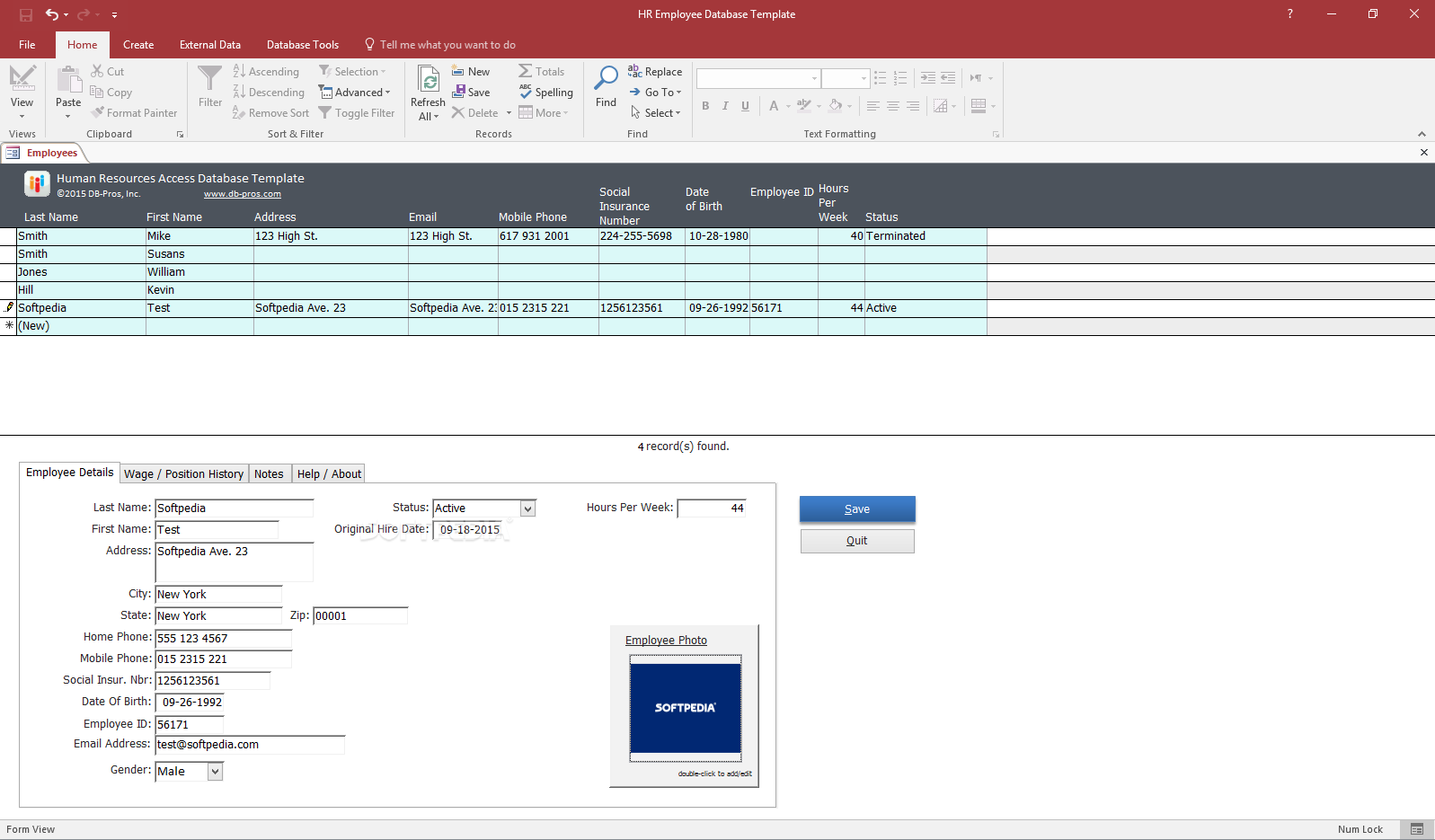Click the Replace icon in Find group
The height and width of the screenshot is (840, 1435).
634,72
